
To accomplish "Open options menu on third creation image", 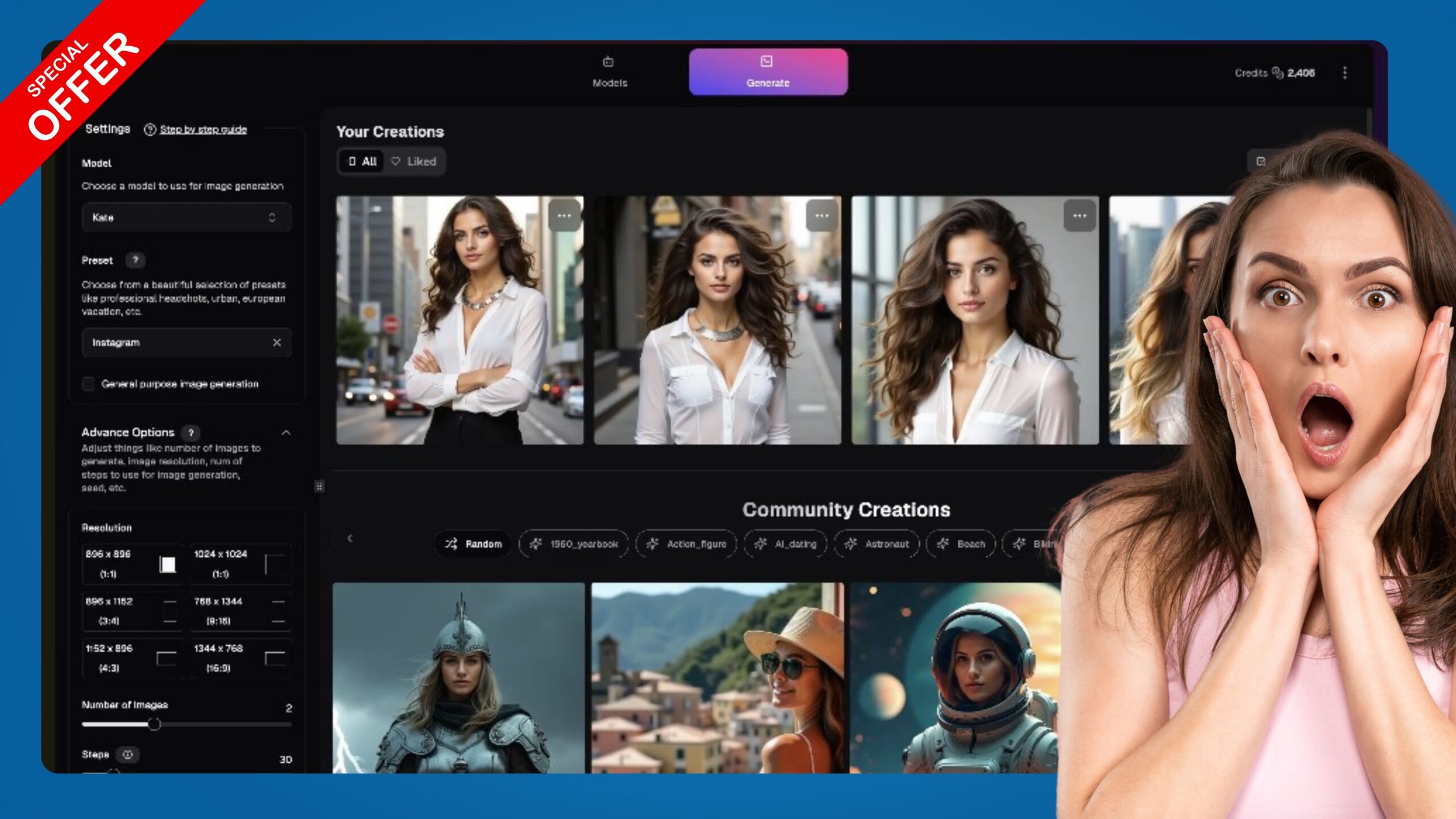I will pyautogui.click(x=1079, y=216).
